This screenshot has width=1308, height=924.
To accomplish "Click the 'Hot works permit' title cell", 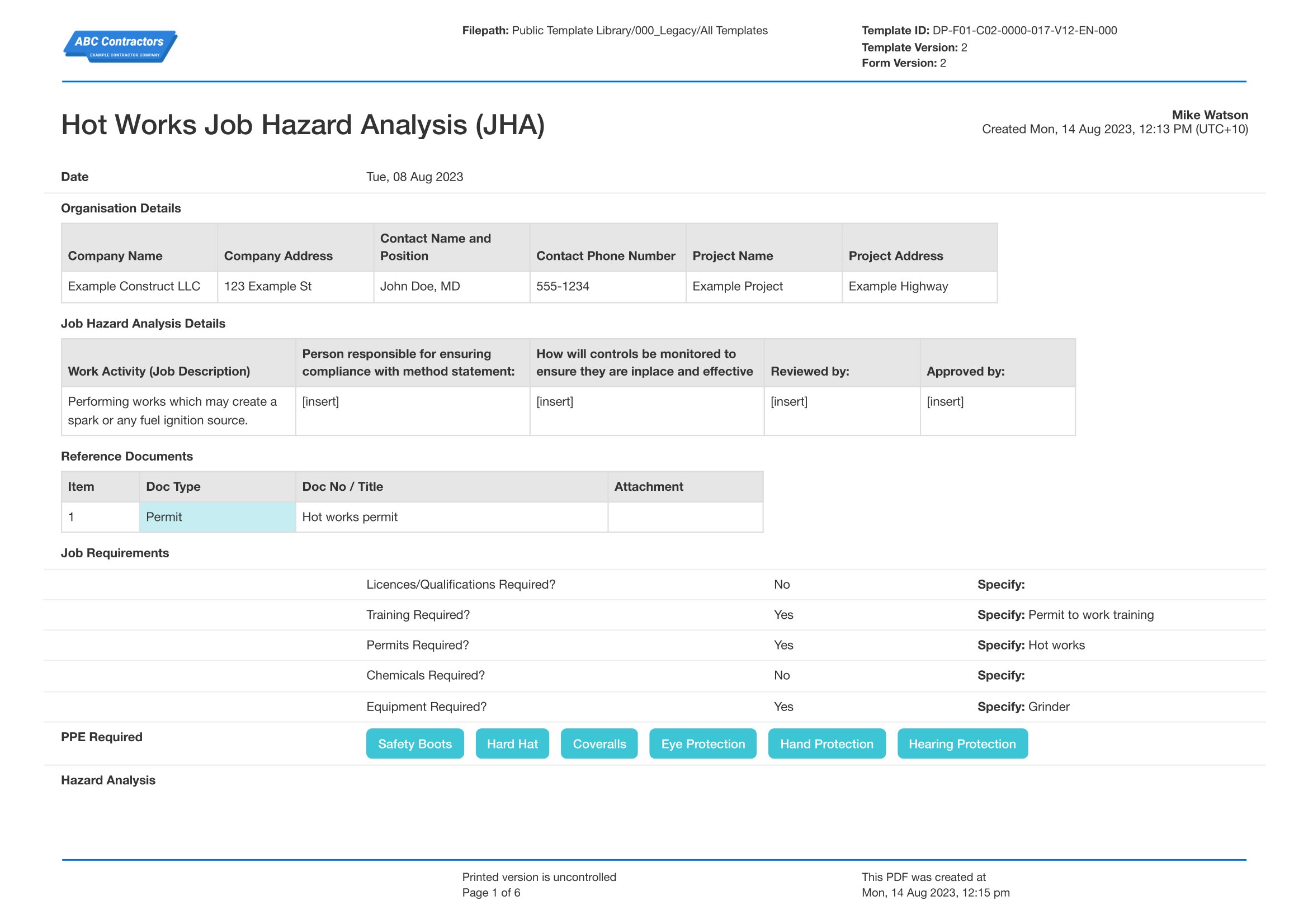I will pyautogui.click(x=452, y=517).
